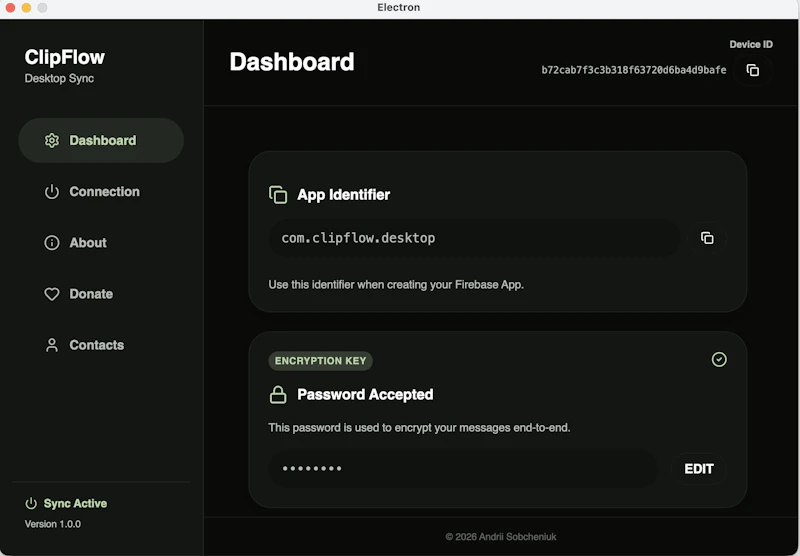This screenshot has width=800, height=556.
Task: Click the Dashboard gear icon
Action: [x=52, y=140]
